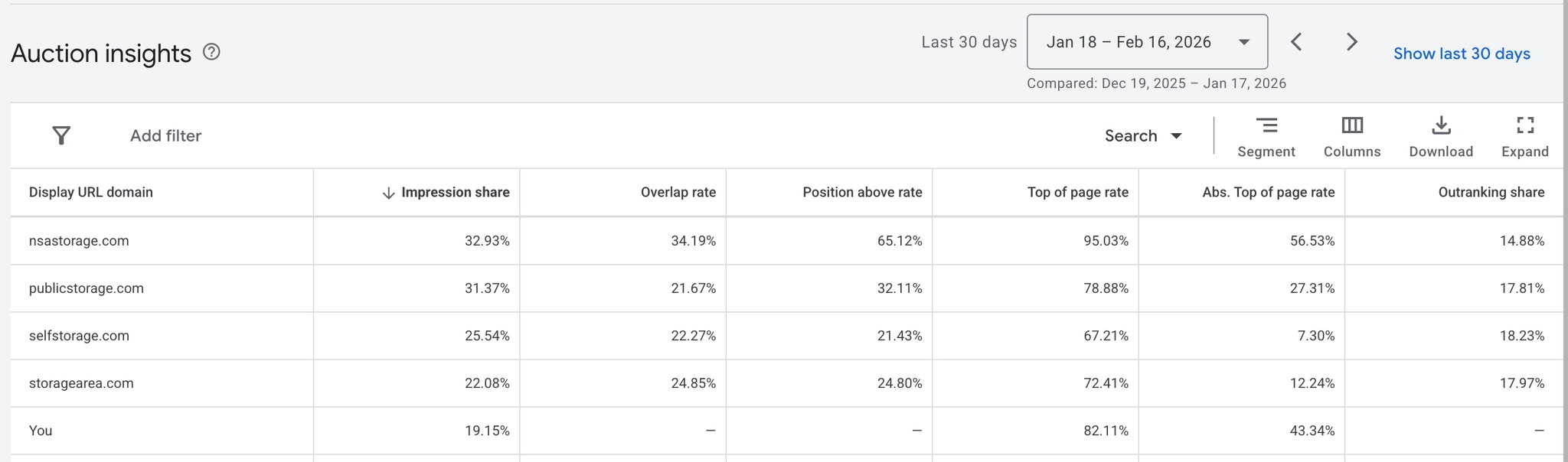Sort by Position above rate column
Image resolution: width=1568 pixels, height=462 pixels.
pos(862,193)
